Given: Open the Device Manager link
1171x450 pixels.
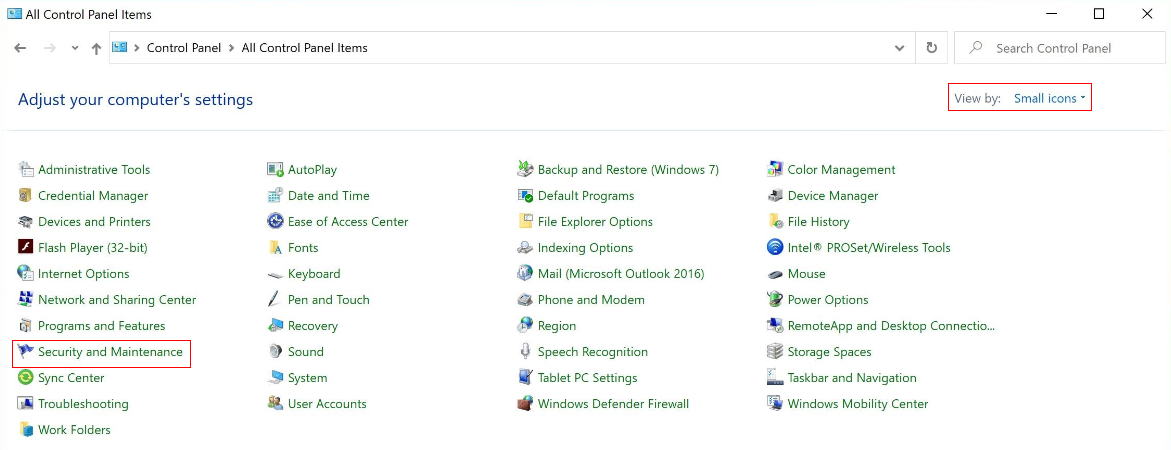Looking at the screenshot, I should [833, 196].
